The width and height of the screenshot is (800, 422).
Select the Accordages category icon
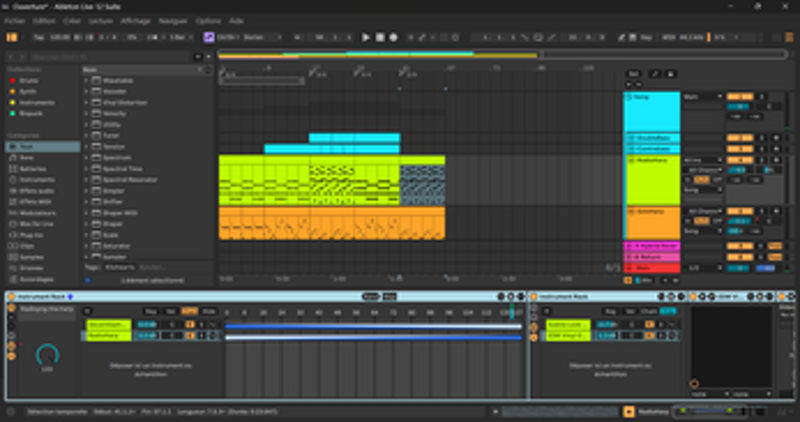[x=13, y=279]
